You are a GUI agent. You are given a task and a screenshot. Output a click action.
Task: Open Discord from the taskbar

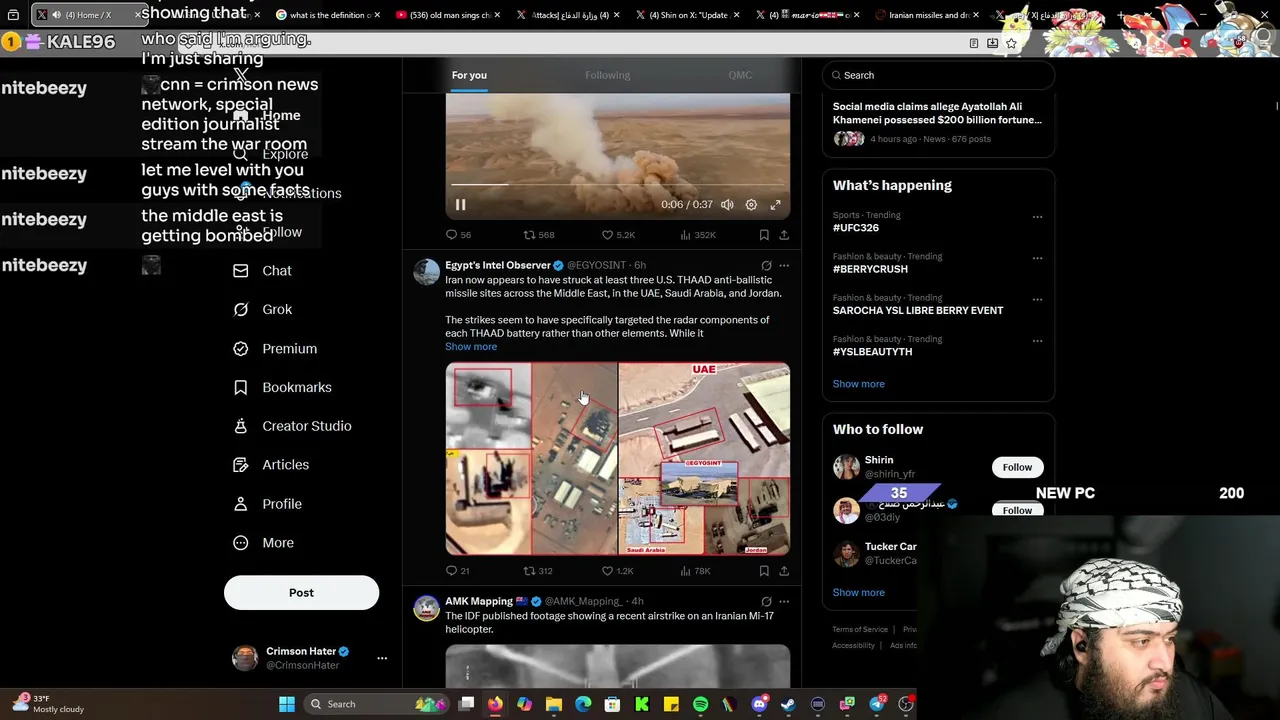[759, 704]
